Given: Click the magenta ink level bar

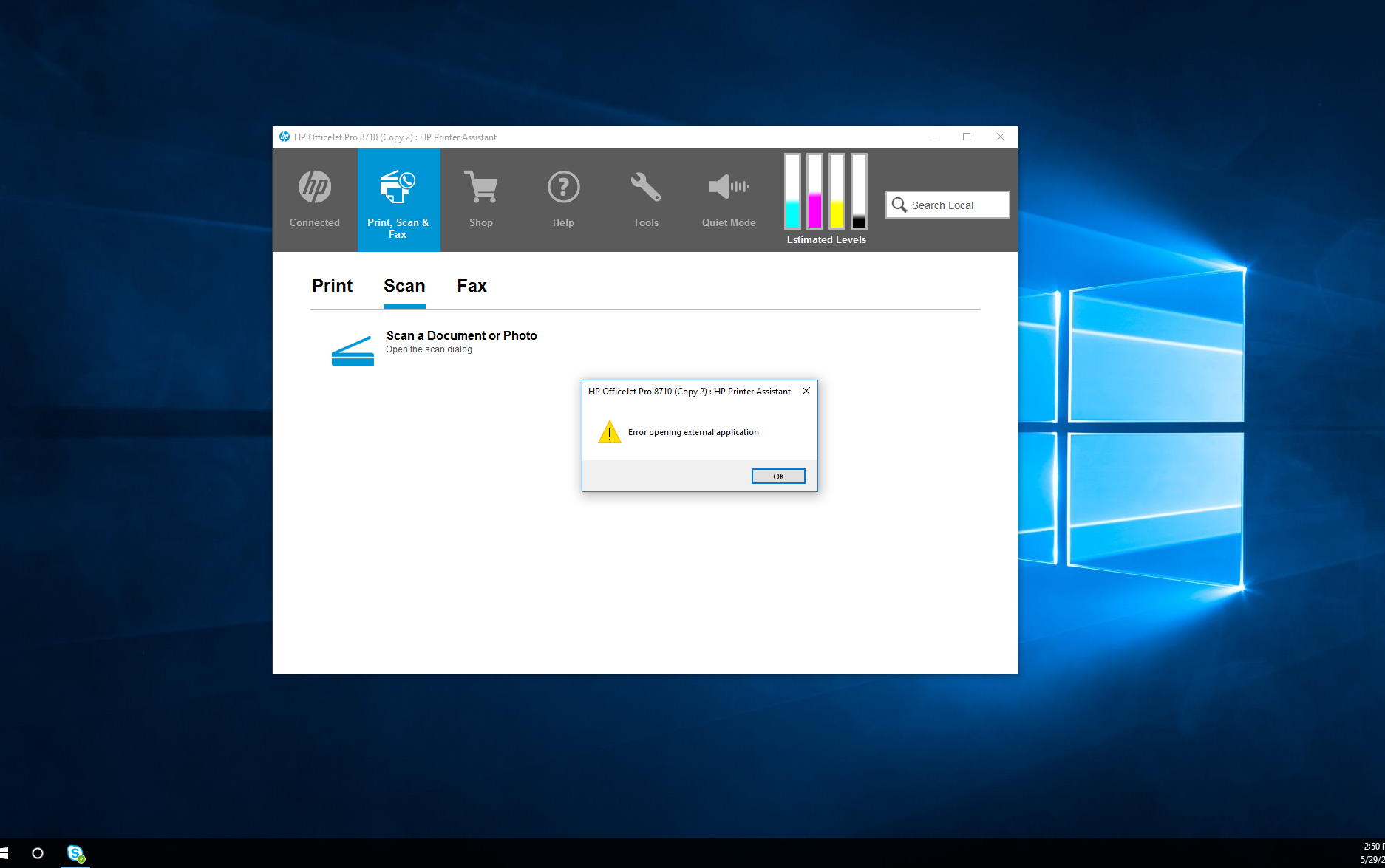Looking at the screenshot, I should click(814, 191).
